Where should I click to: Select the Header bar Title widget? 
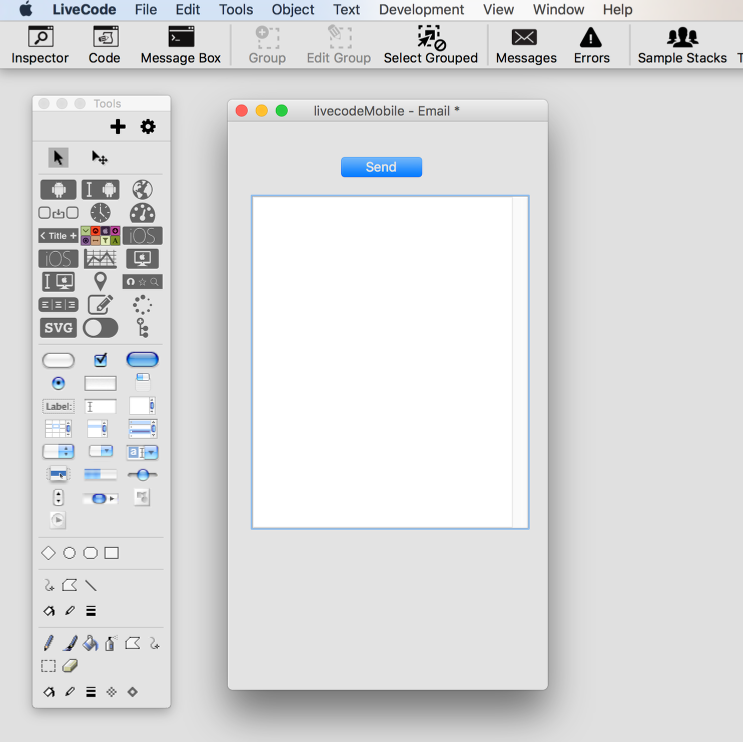(x=58, y=235)
